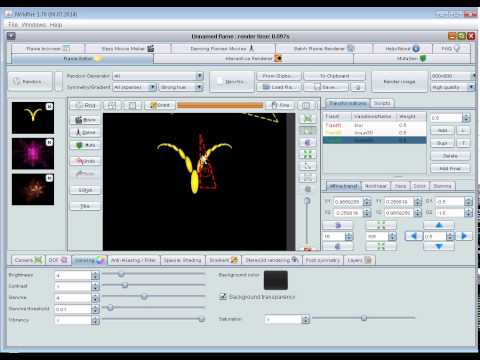
Task: Click the Dance button in left toolbar
Action: tap(85, 132)
